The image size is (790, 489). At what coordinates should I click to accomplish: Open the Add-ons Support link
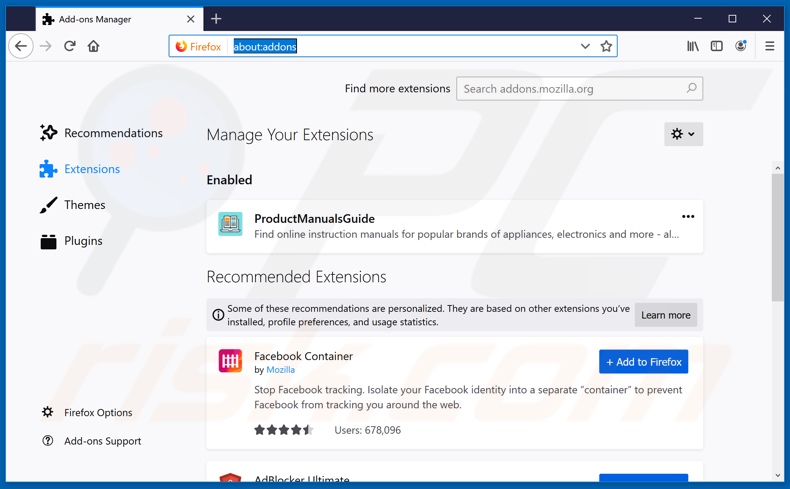91,441
